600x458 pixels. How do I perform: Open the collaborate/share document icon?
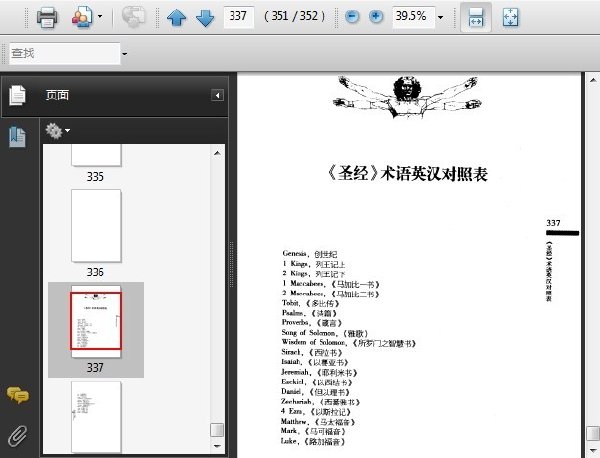(x=82, y=17)
